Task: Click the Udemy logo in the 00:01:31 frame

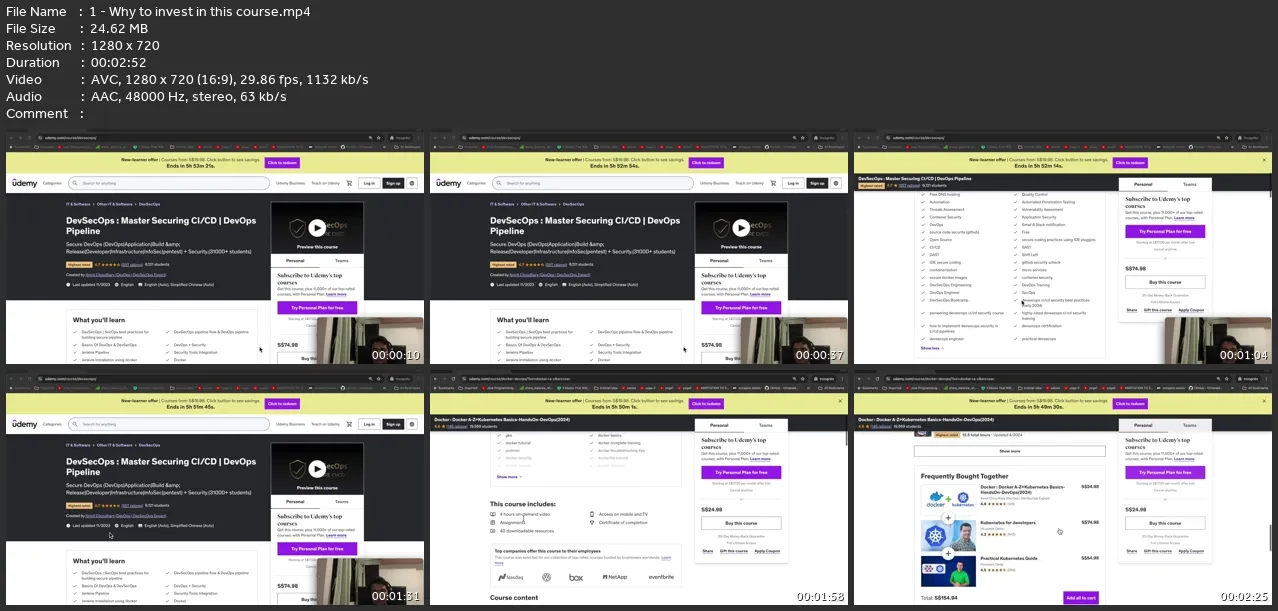Action: (25, 424)
